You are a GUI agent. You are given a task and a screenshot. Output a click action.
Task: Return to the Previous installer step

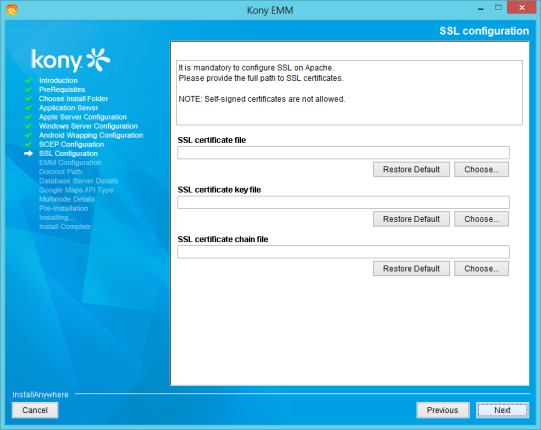[x=443, y=410]
